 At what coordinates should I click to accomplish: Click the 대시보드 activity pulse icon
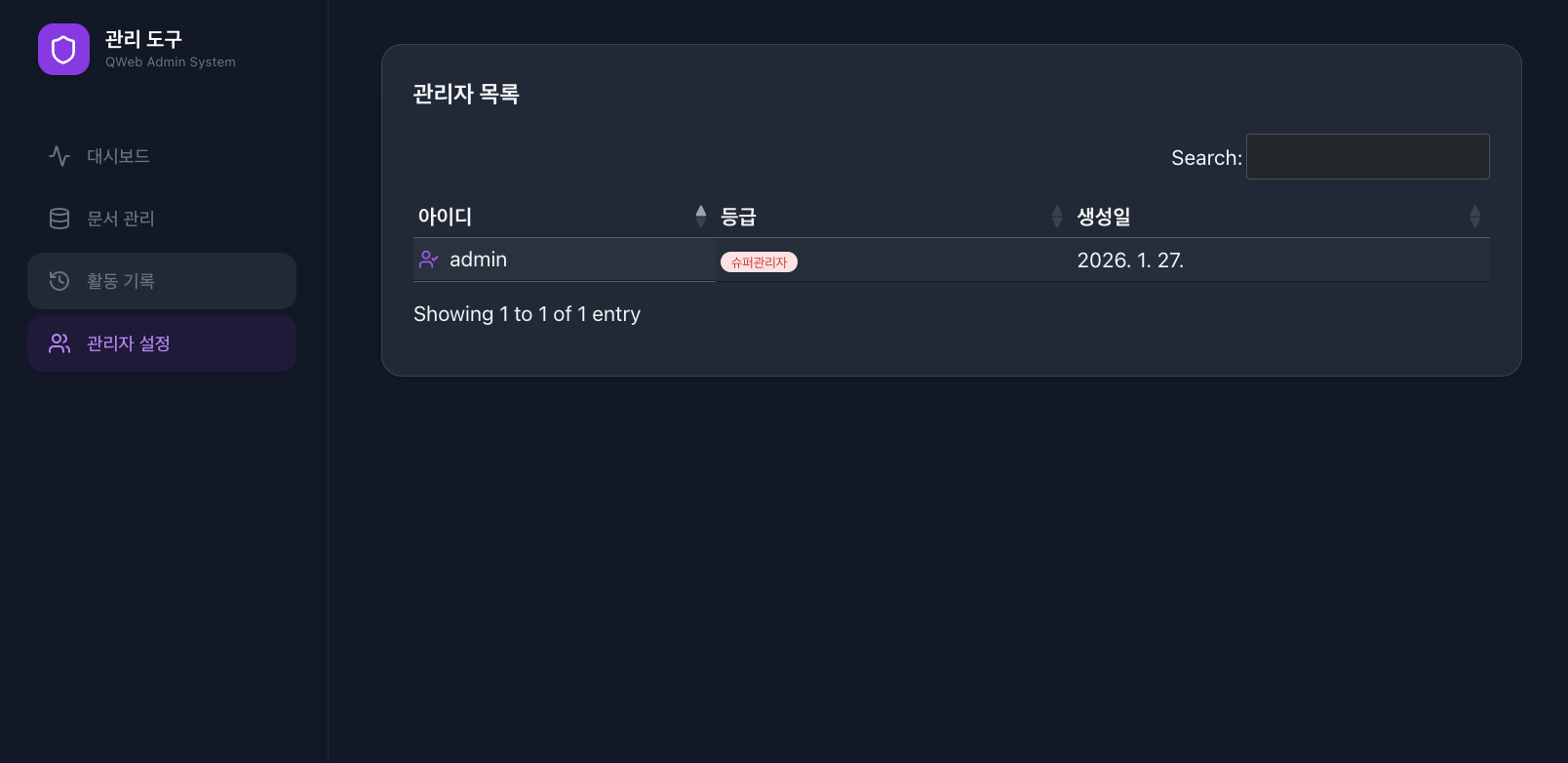[x=59, y=156]
